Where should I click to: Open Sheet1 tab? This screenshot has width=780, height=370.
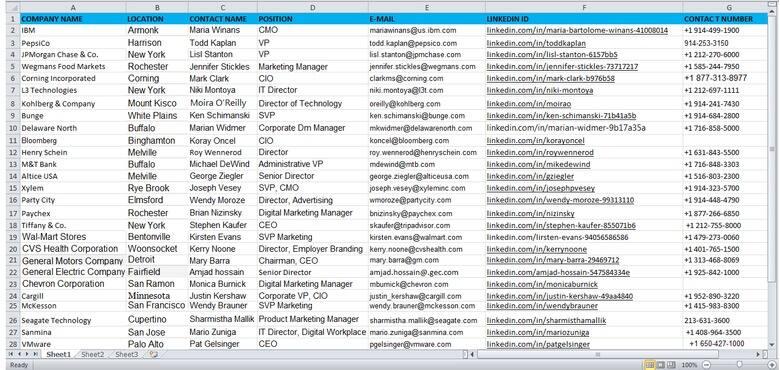[x=59, y=354]
